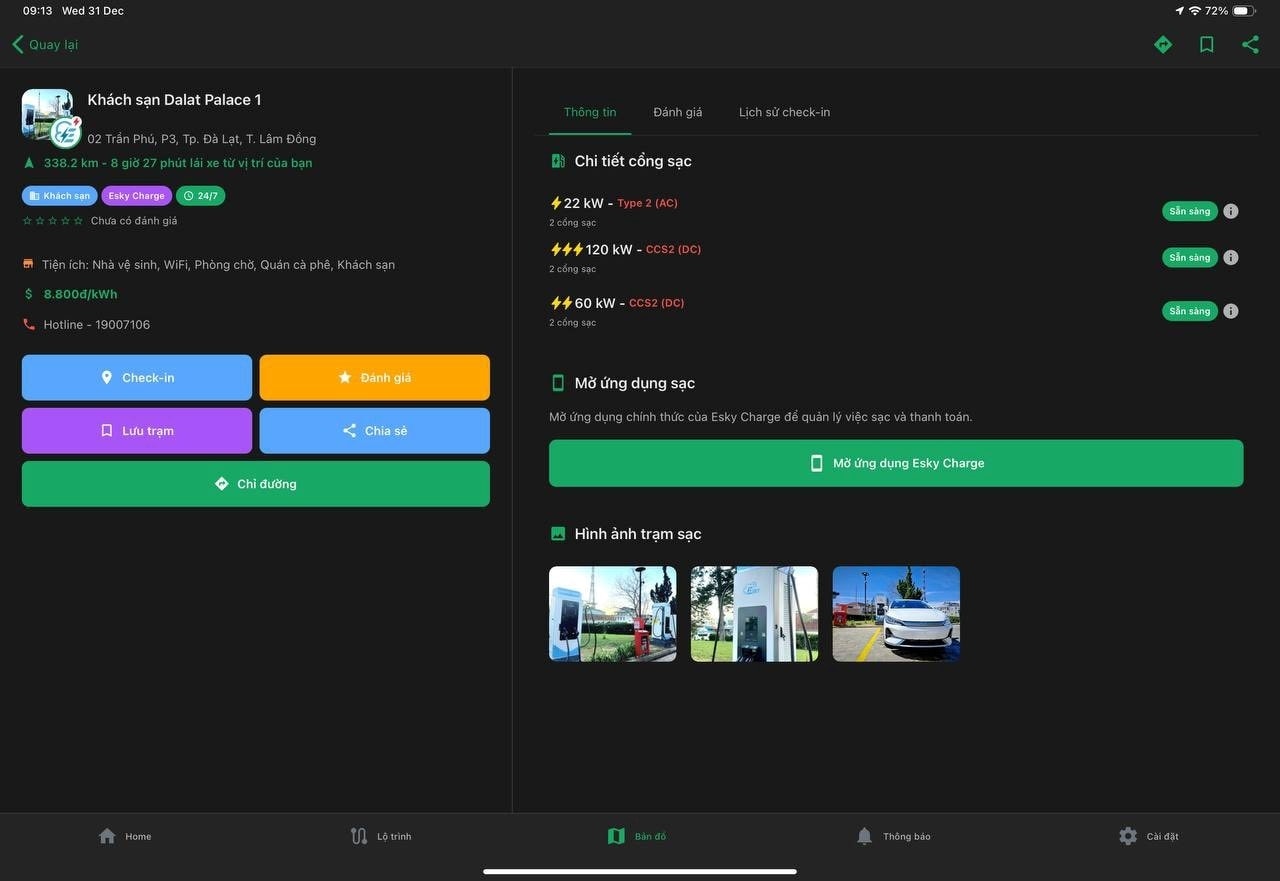Call the Hotline 19007106 number
The height and width of the screenshot is (881, 1280).
(x=96, y=325)
